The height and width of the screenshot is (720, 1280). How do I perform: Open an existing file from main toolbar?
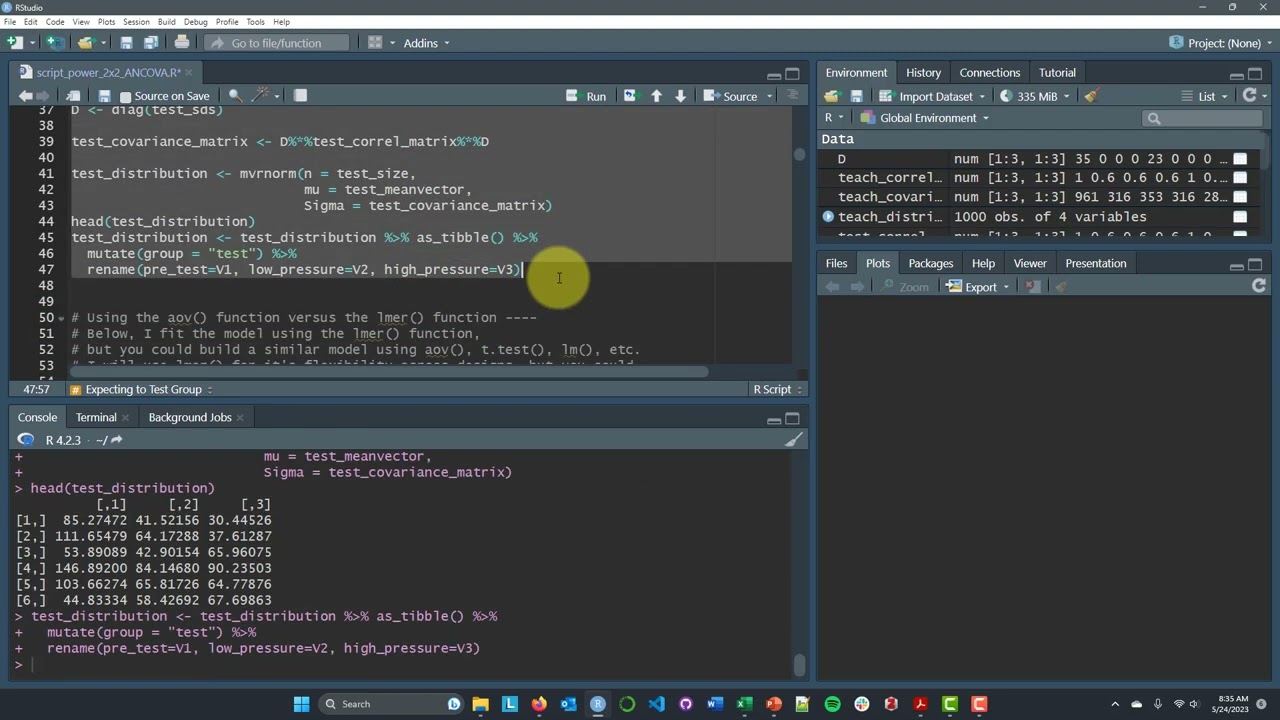coord(85,43)
